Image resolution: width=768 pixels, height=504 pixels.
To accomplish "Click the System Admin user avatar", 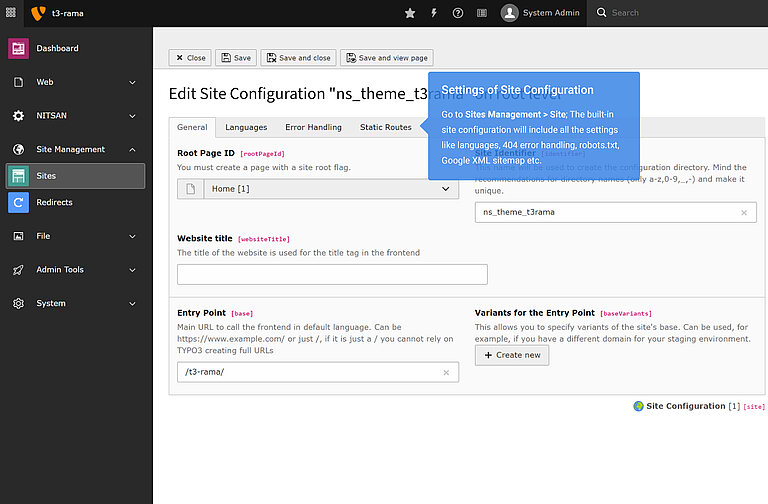I will [510, 13].
